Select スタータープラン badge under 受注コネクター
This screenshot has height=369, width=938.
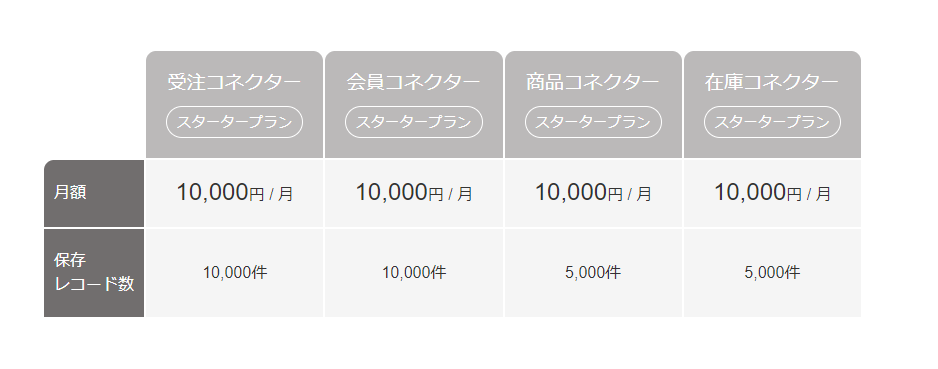[x=234, y=122]
